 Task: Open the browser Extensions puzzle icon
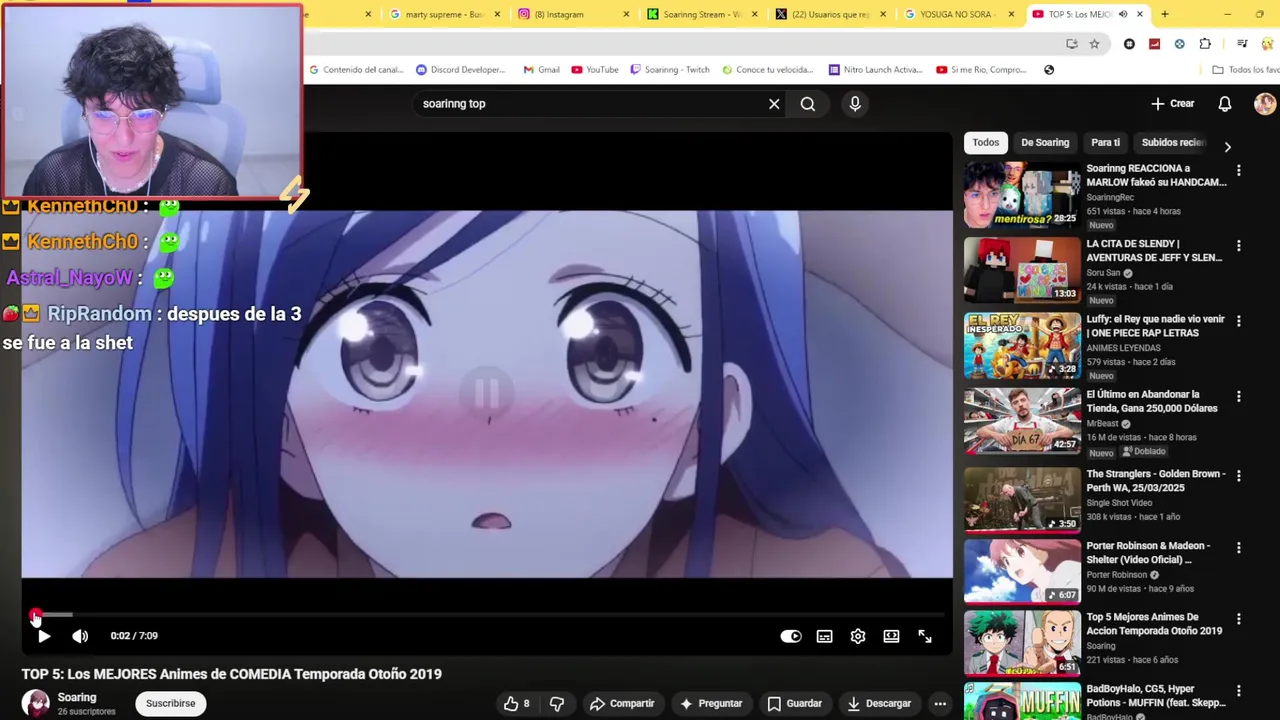pos(1205,44)
